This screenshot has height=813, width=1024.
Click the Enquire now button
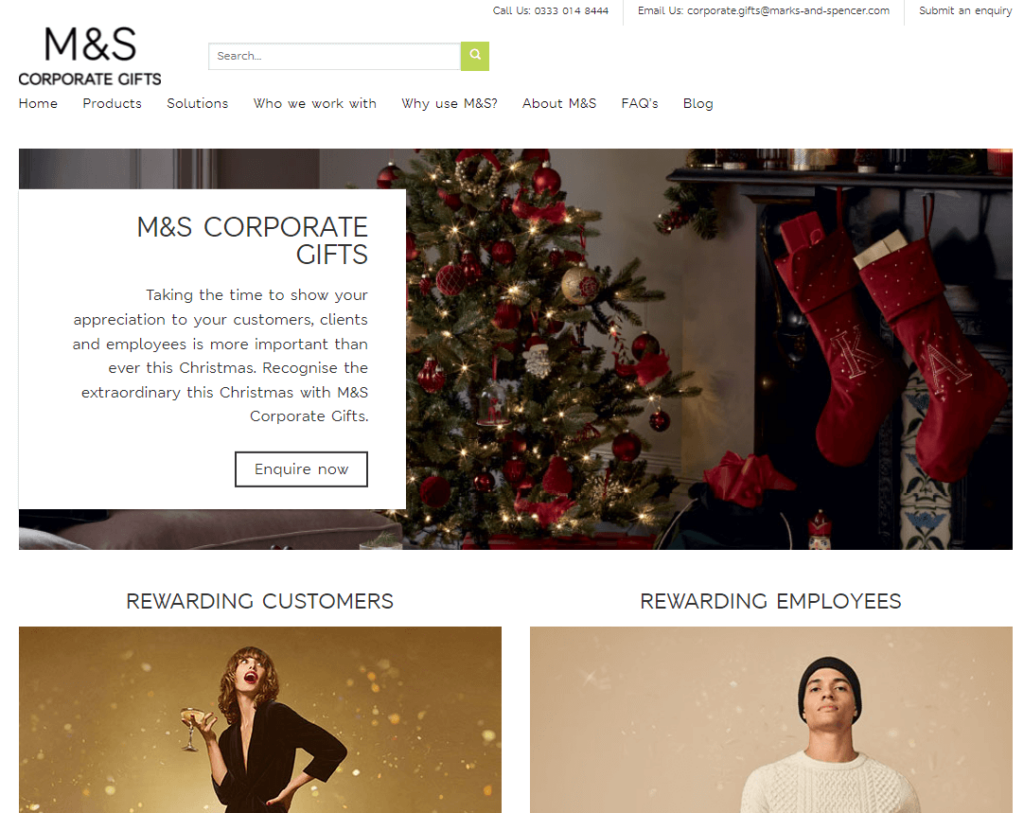(x=301, y=469)
